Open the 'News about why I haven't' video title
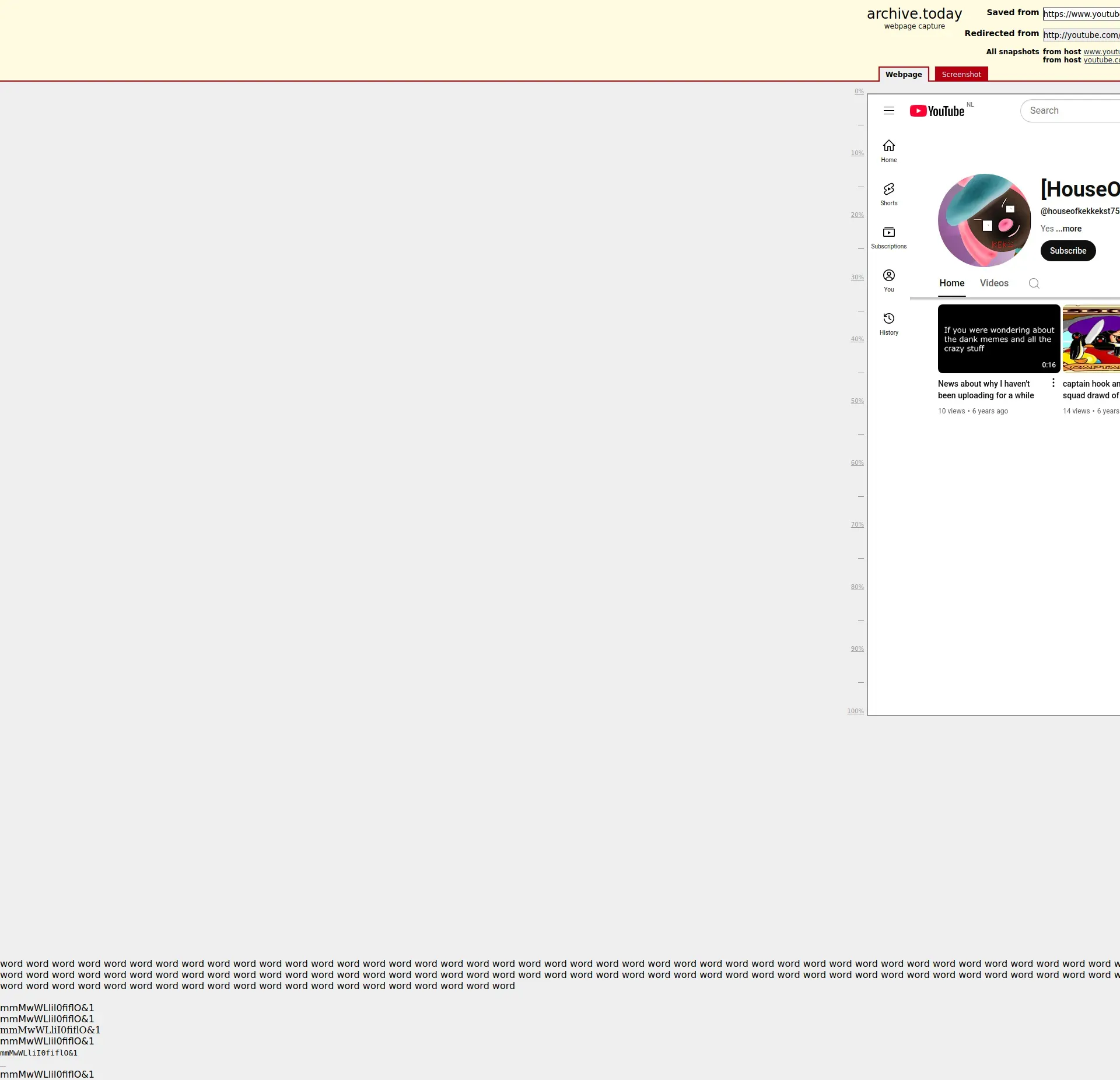Image resolution: width=1120 pixels, height=1080 pixels. pyautogui.click(x=985, y=389)
